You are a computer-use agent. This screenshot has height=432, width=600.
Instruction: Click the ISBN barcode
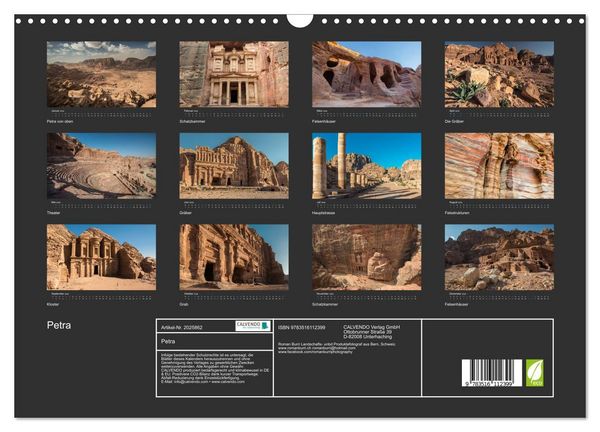tap(492, 373)
